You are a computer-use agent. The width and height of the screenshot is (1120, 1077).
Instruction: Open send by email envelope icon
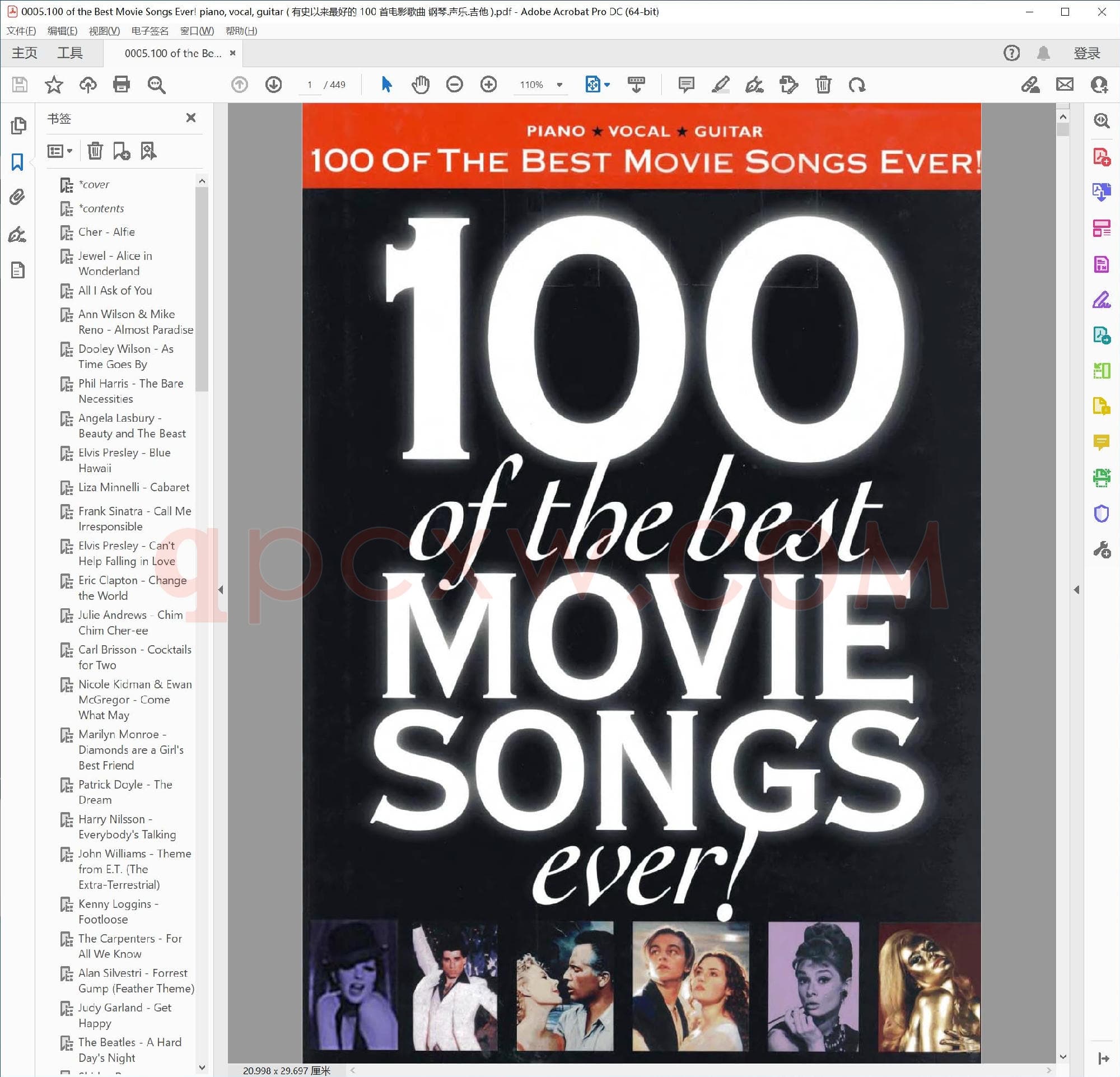click(1065, 85)
